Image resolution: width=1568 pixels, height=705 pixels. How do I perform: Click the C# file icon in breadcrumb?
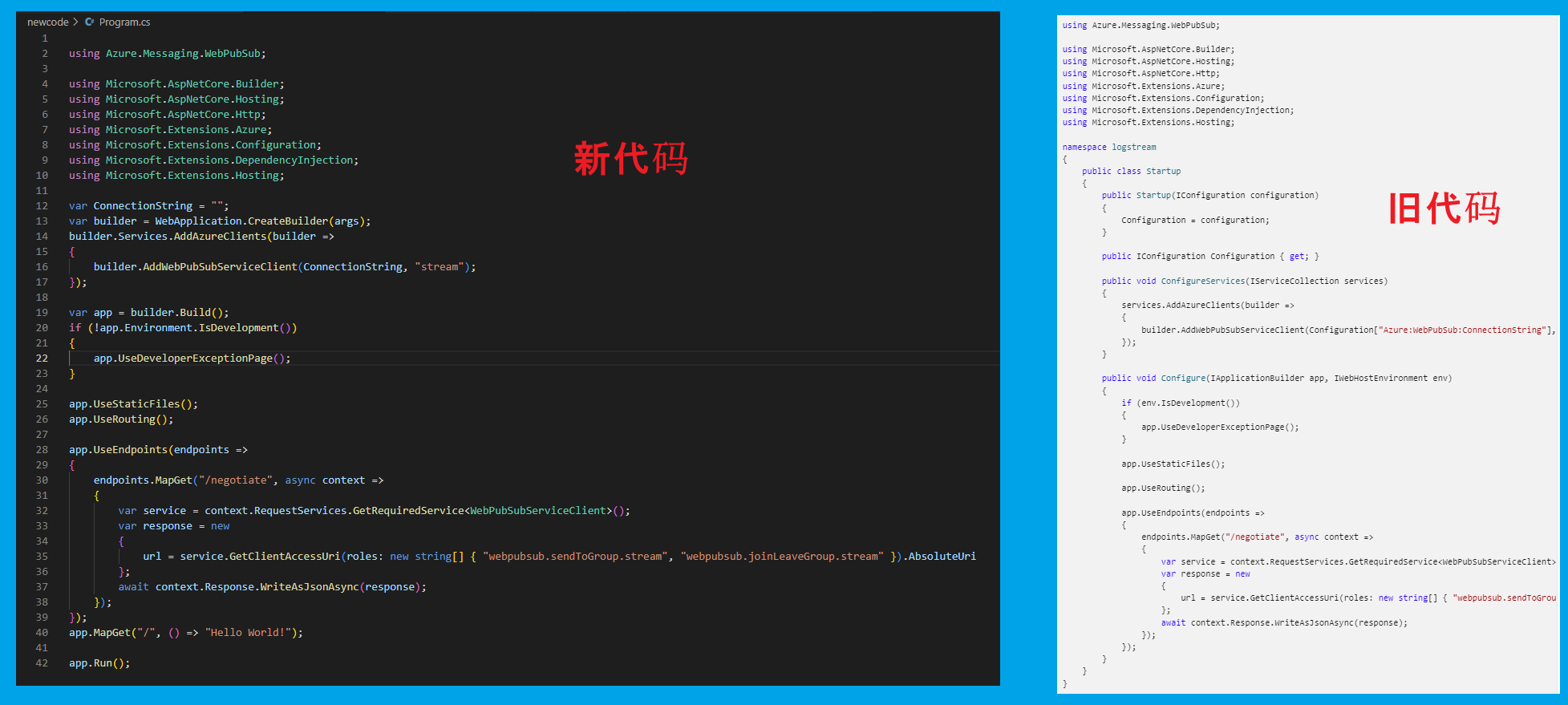89,22
